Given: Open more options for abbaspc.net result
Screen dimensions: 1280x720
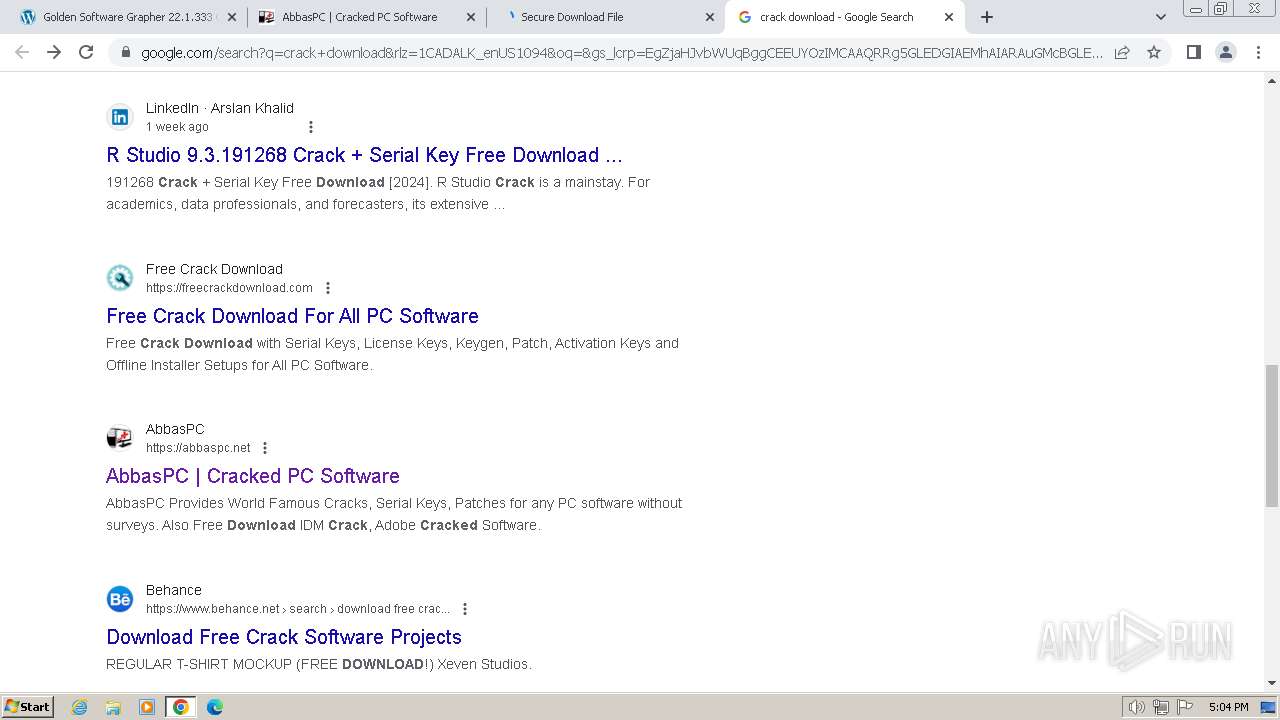Looking at the screenshot, I should [265, 448].
